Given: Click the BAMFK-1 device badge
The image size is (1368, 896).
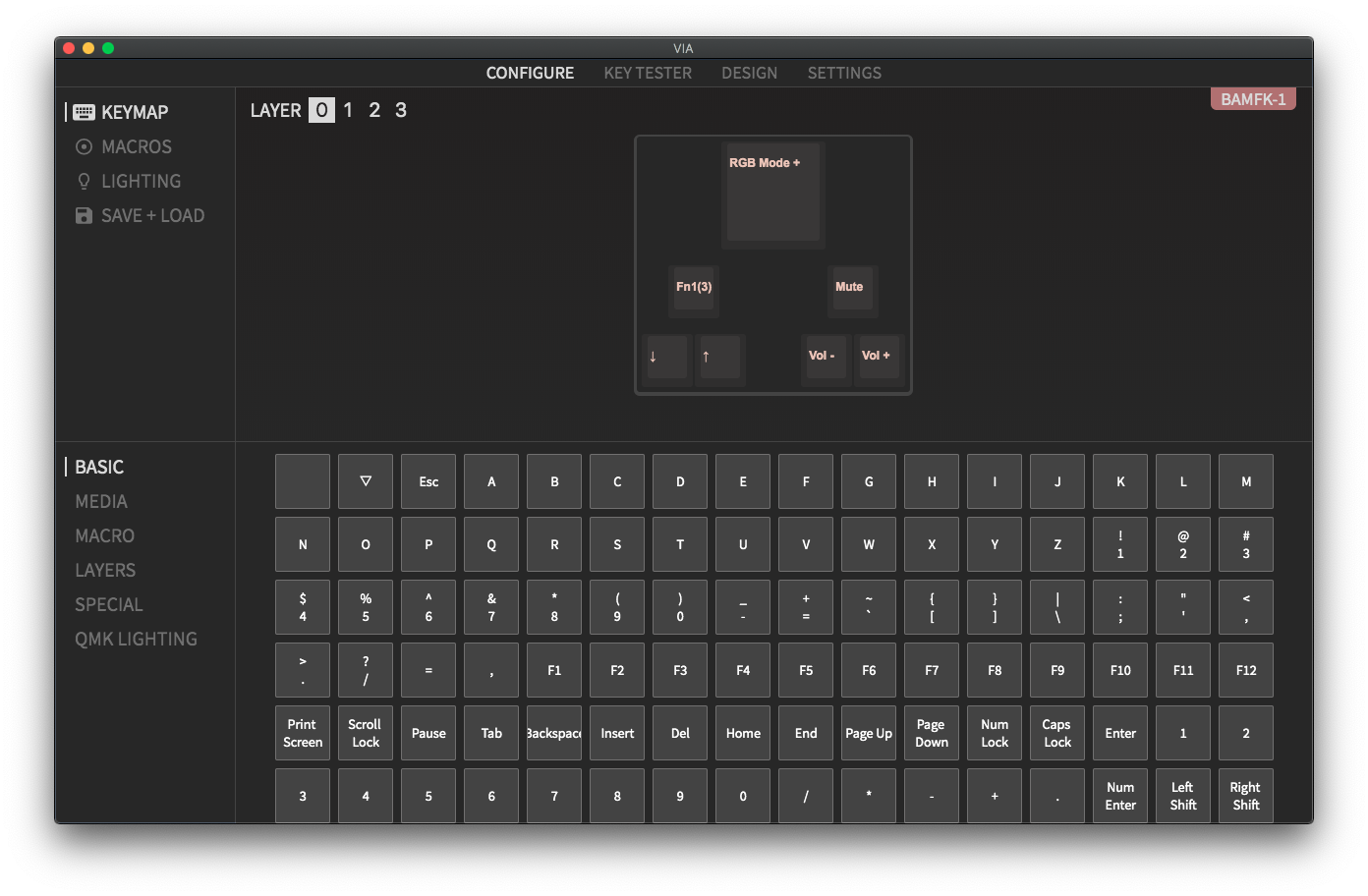Looking at the screenshot, I should pyautogui.click(x=1253, y=99).
